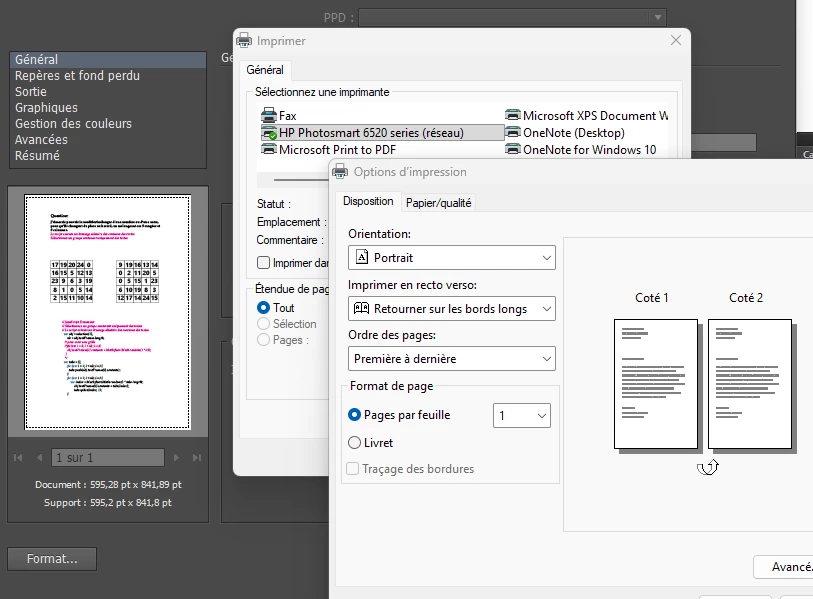This screenshot has height=599, width=813.
Task: Switch to Papier/qualité tab
Action: tap(439, 203)
